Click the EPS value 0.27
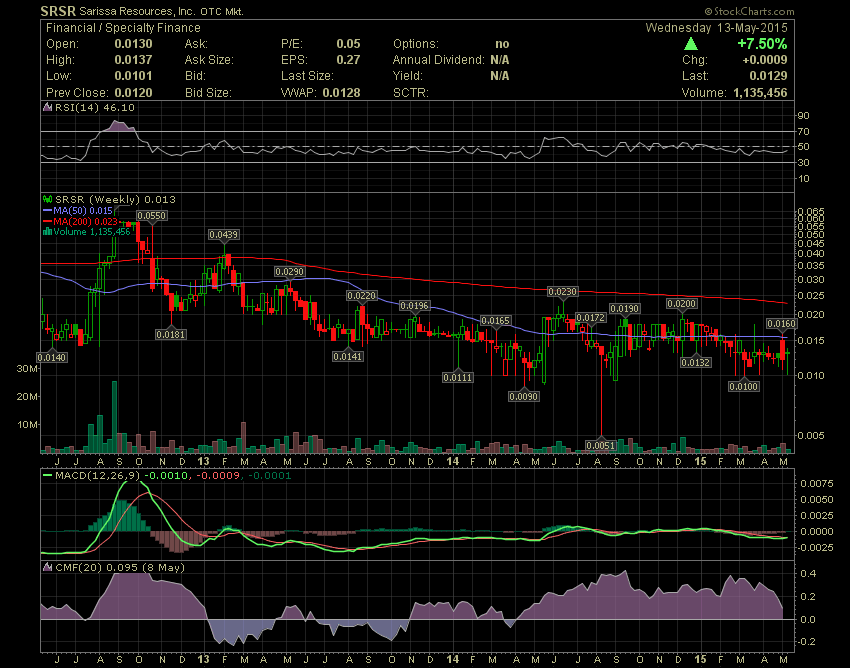 click(348, 60)
